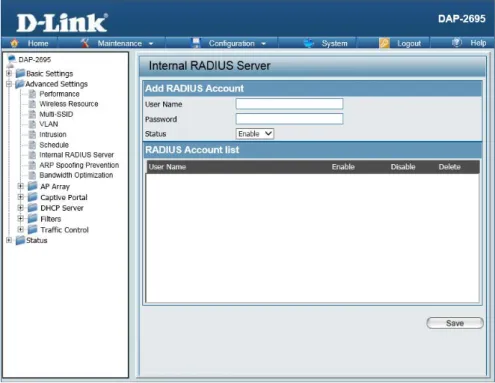Click the Maintenance tools icon
Image resolution: width=495 pixels, height=383 pixels.
click(85, 43)
